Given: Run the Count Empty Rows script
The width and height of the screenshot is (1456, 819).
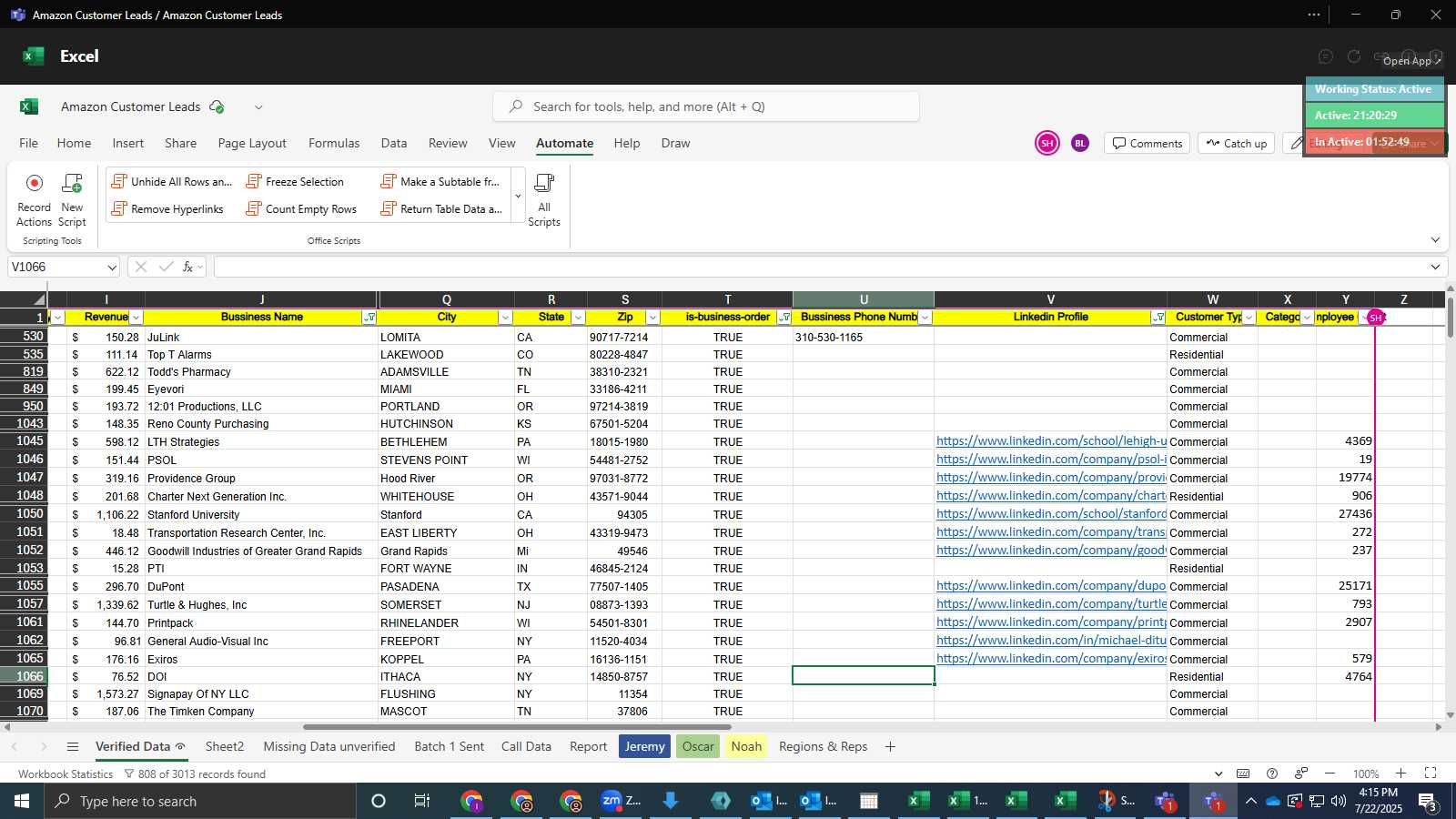Looking at the screenshot, I should (x=301, y=208).
